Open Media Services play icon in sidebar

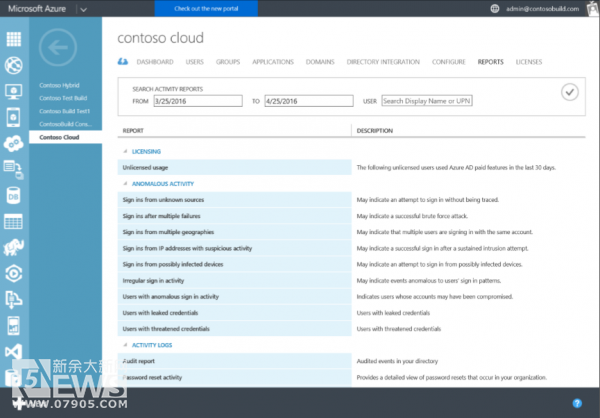[13, 273]
